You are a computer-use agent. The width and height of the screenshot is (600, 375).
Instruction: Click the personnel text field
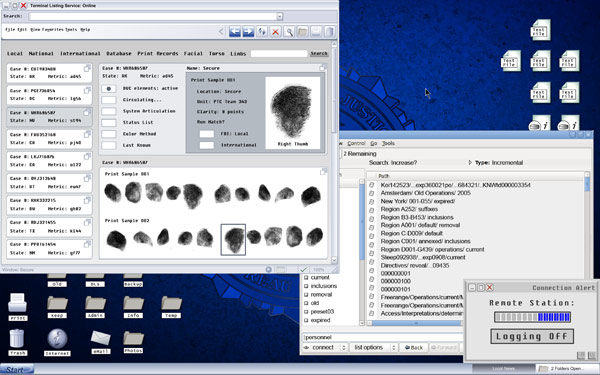coord(383,337)
